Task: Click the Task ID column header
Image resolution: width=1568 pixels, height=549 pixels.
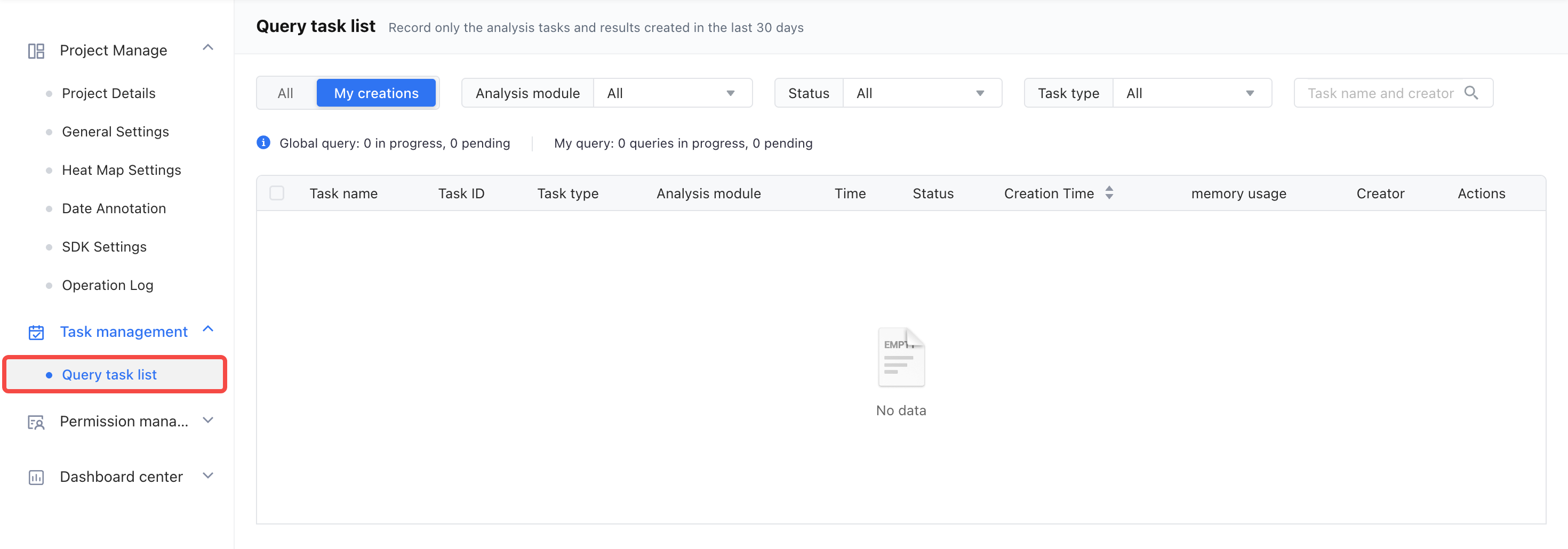Action: point(461,193)
